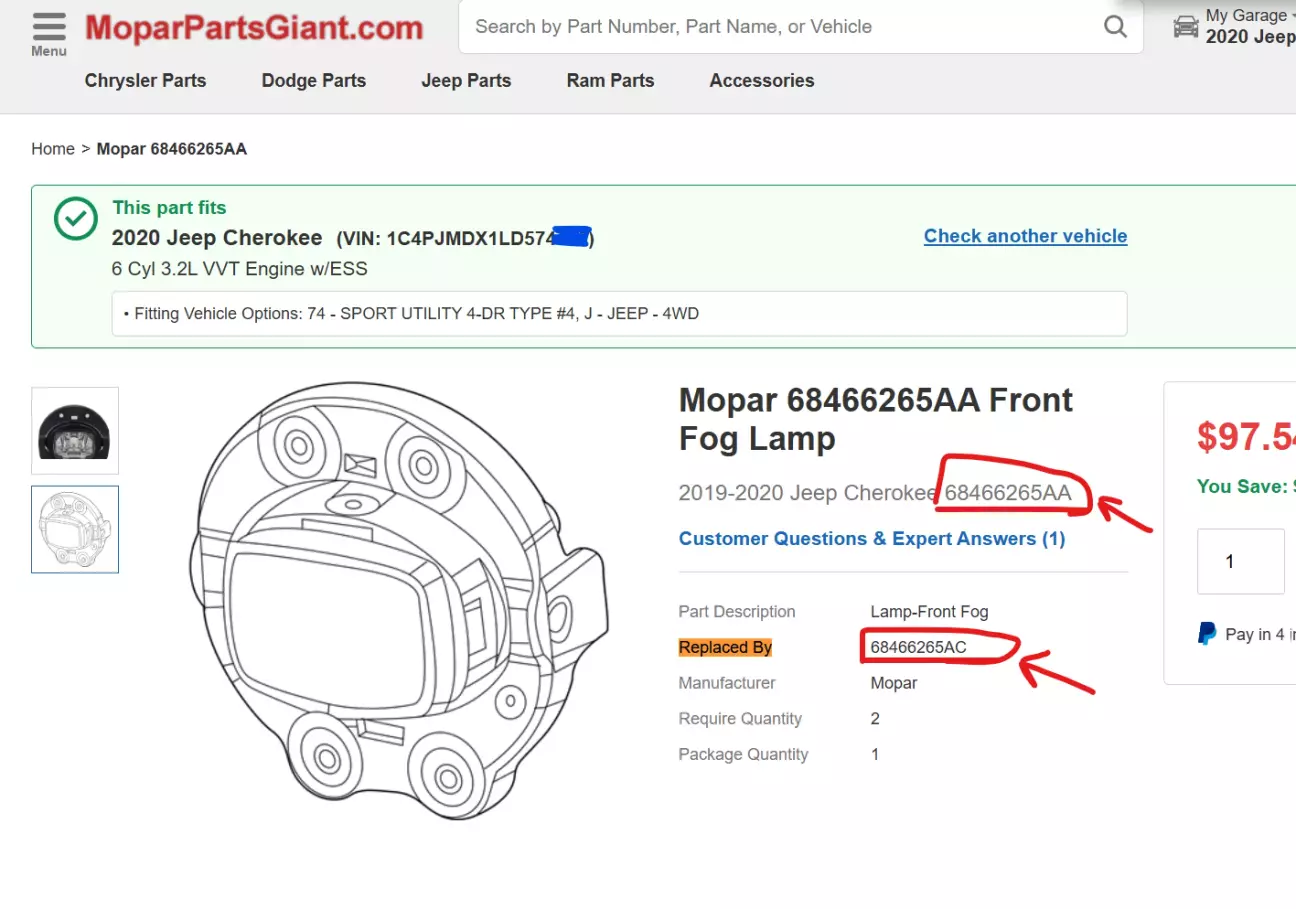
Task: Click the Home breadcrumb link
Action: point(53,149)
